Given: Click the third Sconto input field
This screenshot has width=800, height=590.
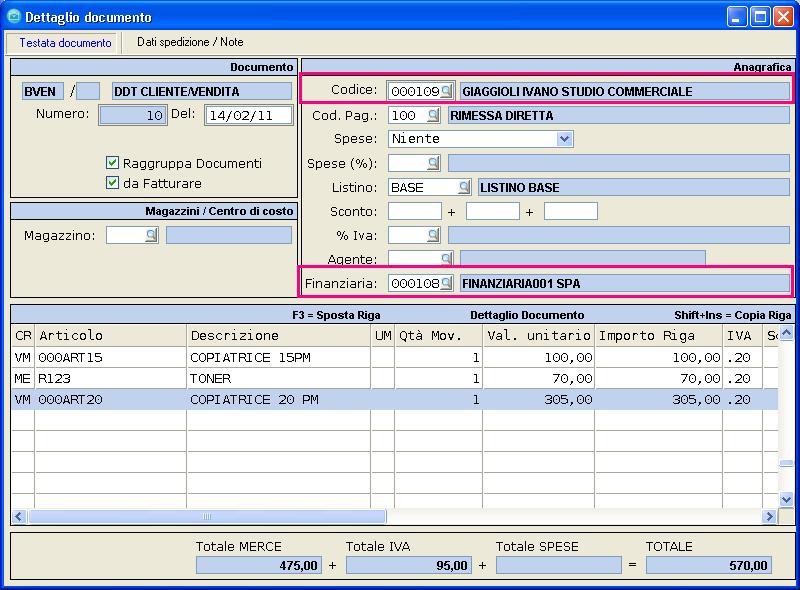Looking at the screenshot, I should coord(570,211).
